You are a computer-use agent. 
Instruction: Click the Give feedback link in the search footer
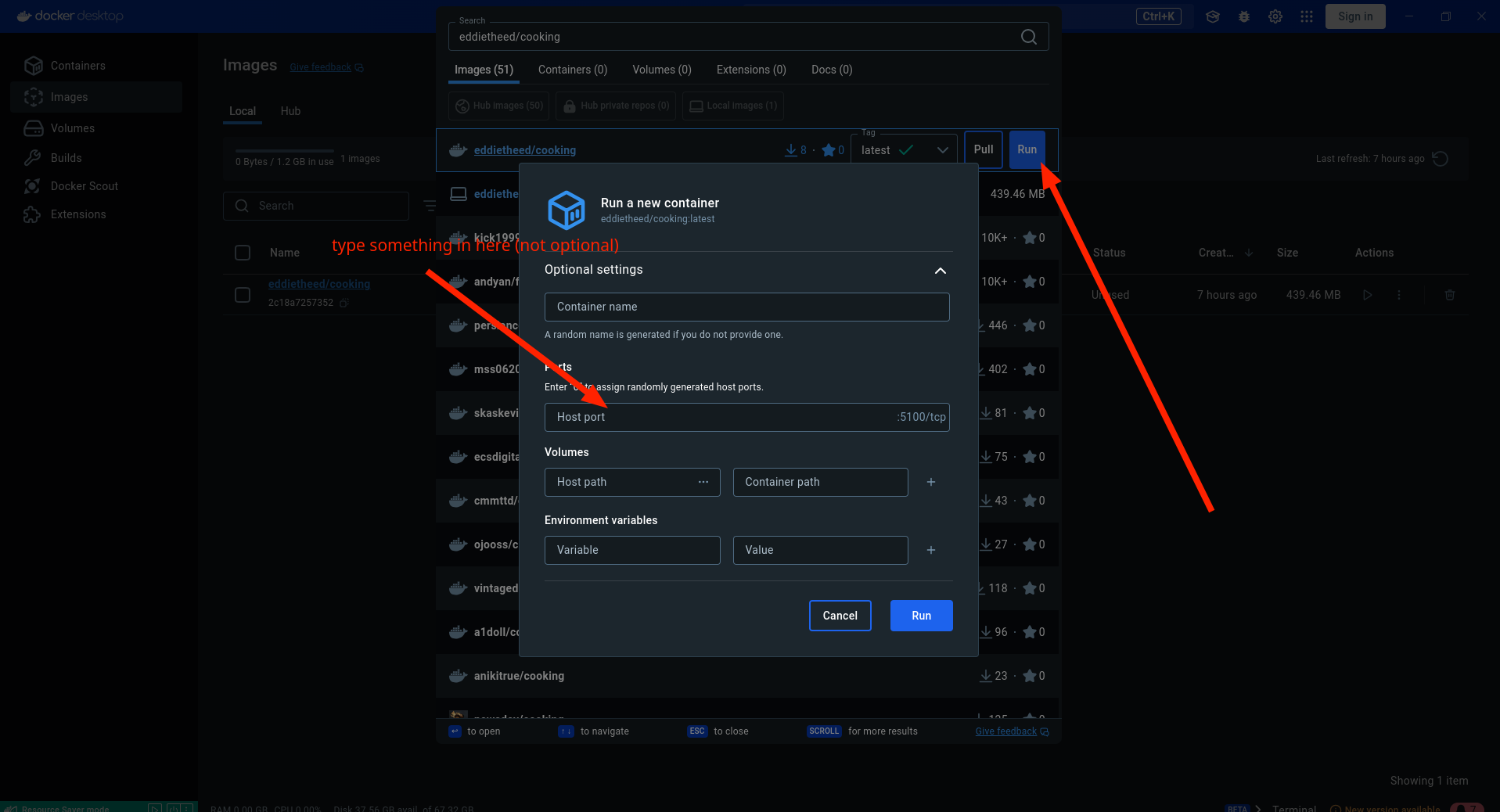pyautogui.click(x=1012, y=731)
